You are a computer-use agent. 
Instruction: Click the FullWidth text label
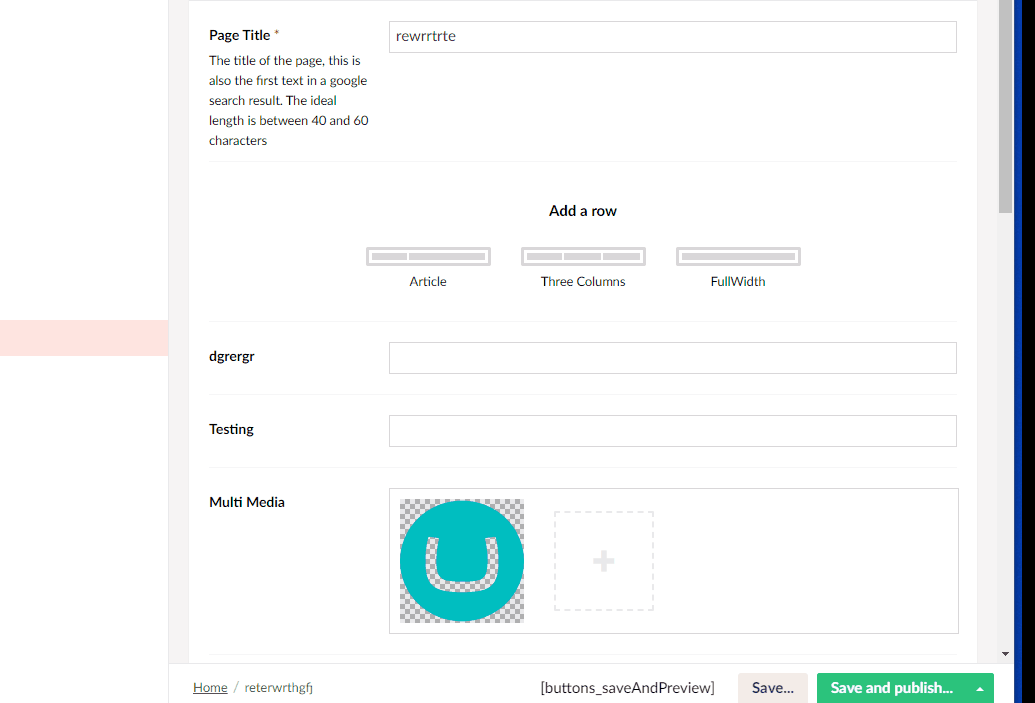pyautogui.click(x=738, y=281)
